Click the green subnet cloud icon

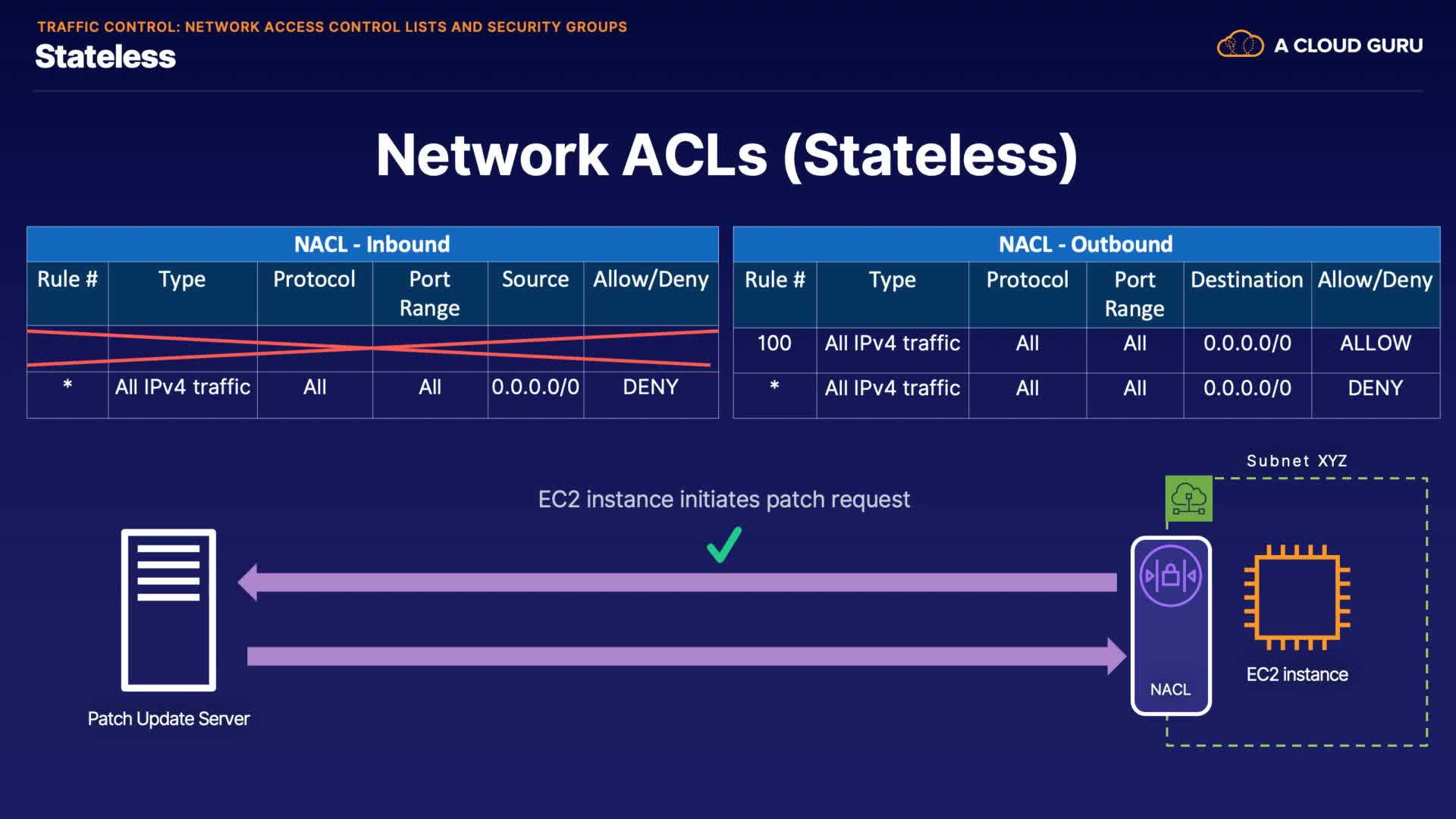click(x=1188, y=499)
